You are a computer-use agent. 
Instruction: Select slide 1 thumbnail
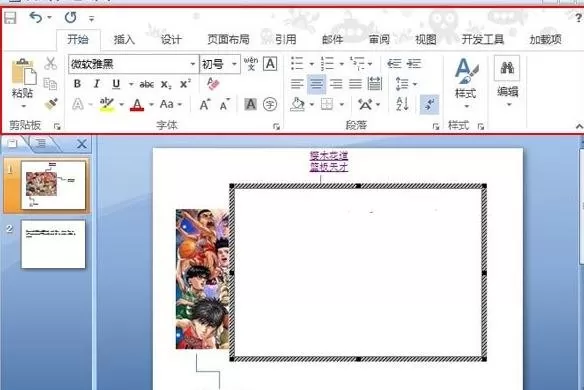tap(53, 185)
